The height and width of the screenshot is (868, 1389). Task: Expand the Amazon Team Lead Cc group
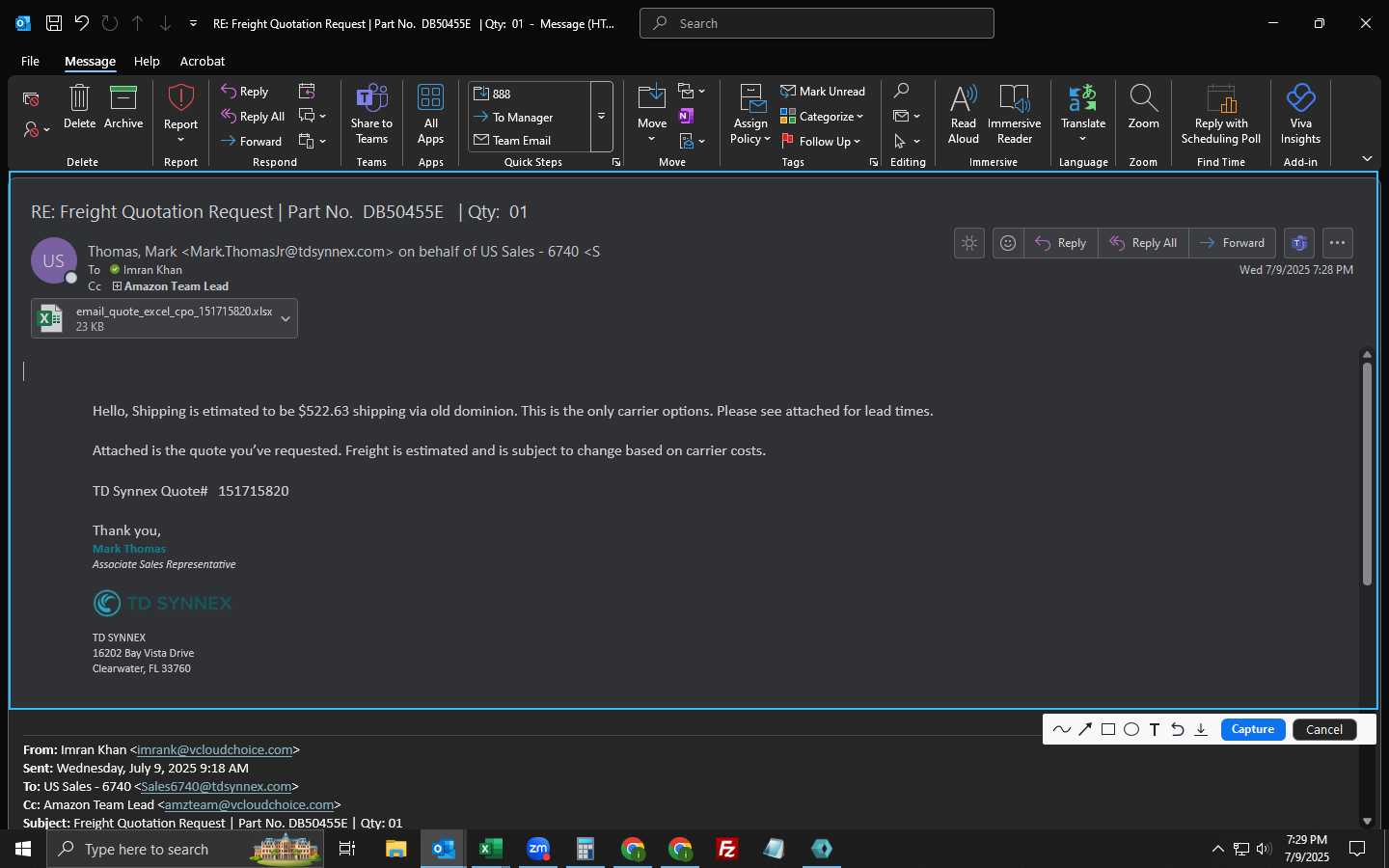click(x=117, y=286)
